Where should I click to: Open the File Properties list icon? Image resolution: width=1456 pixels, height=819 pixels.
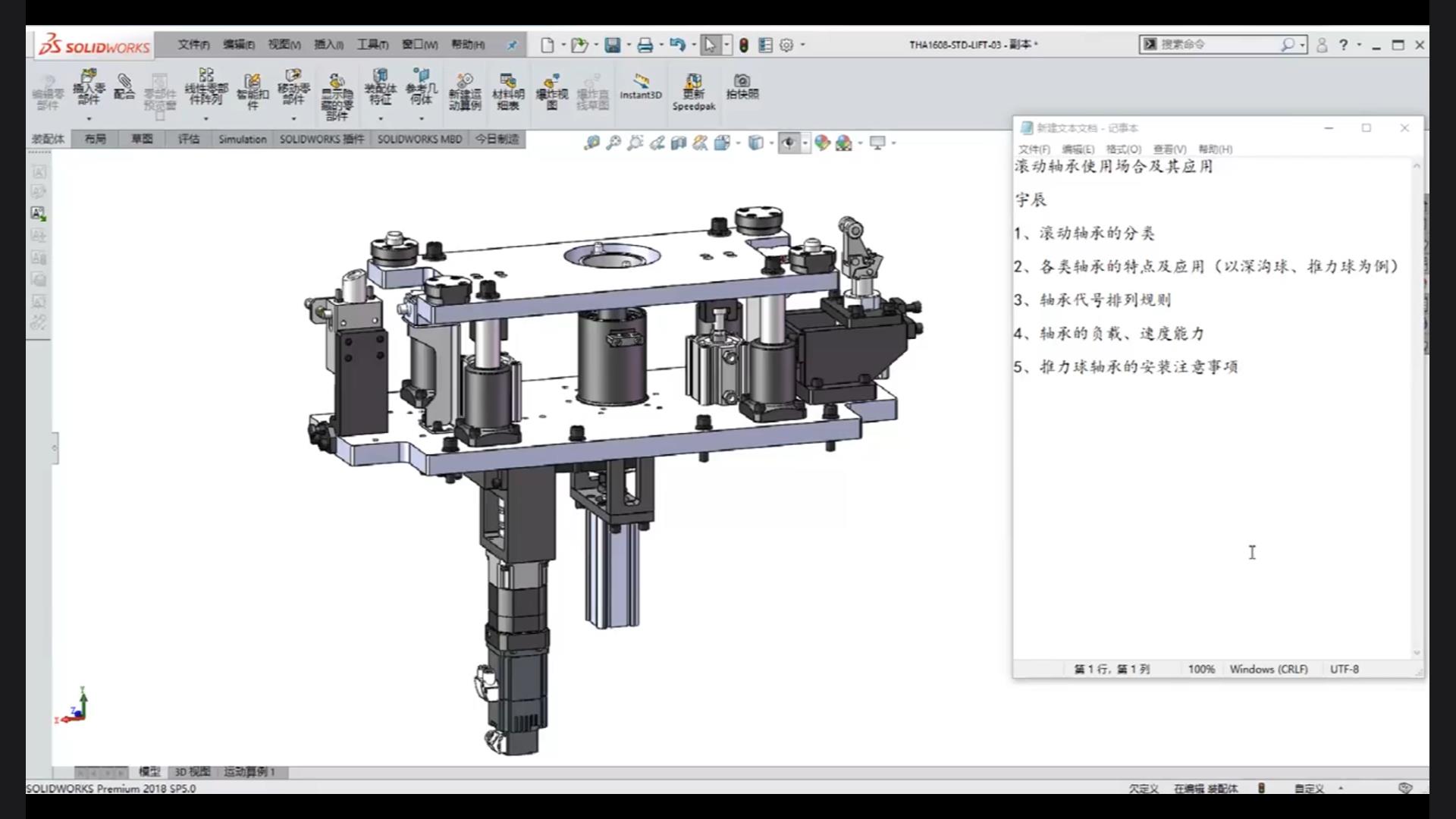(765, 45)
